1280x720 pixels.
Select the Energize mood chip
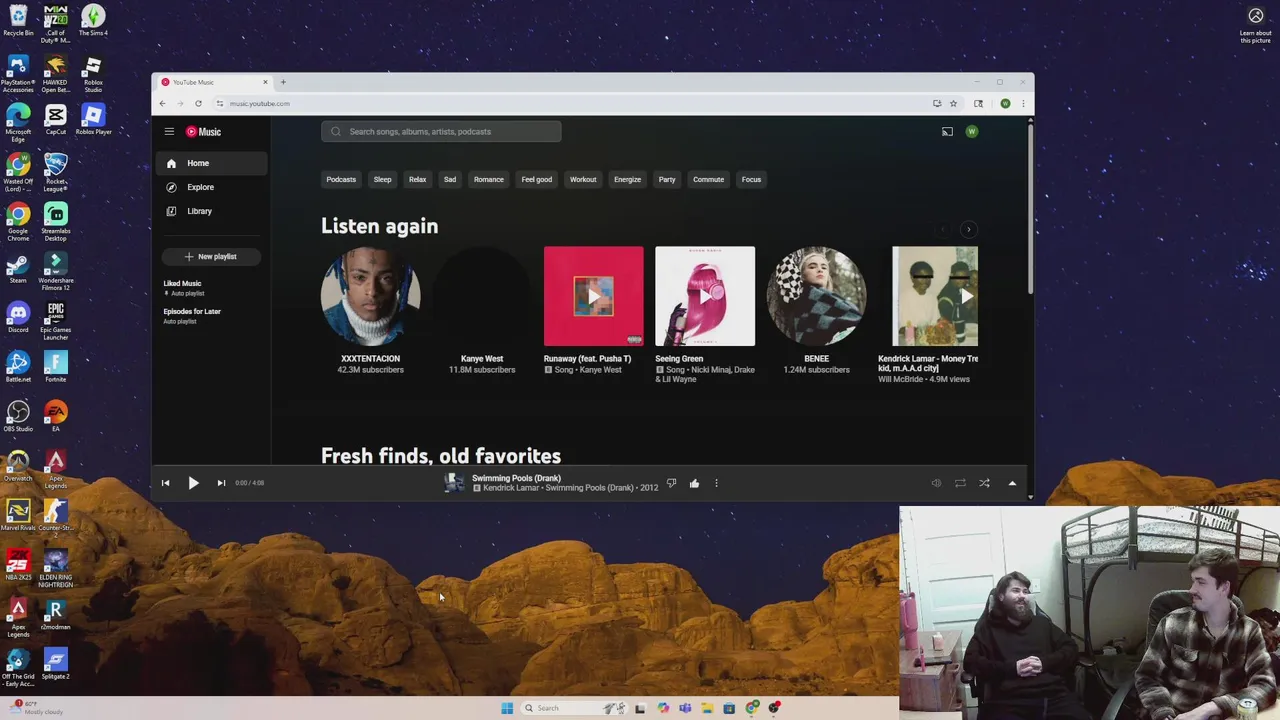coord(627,180)
